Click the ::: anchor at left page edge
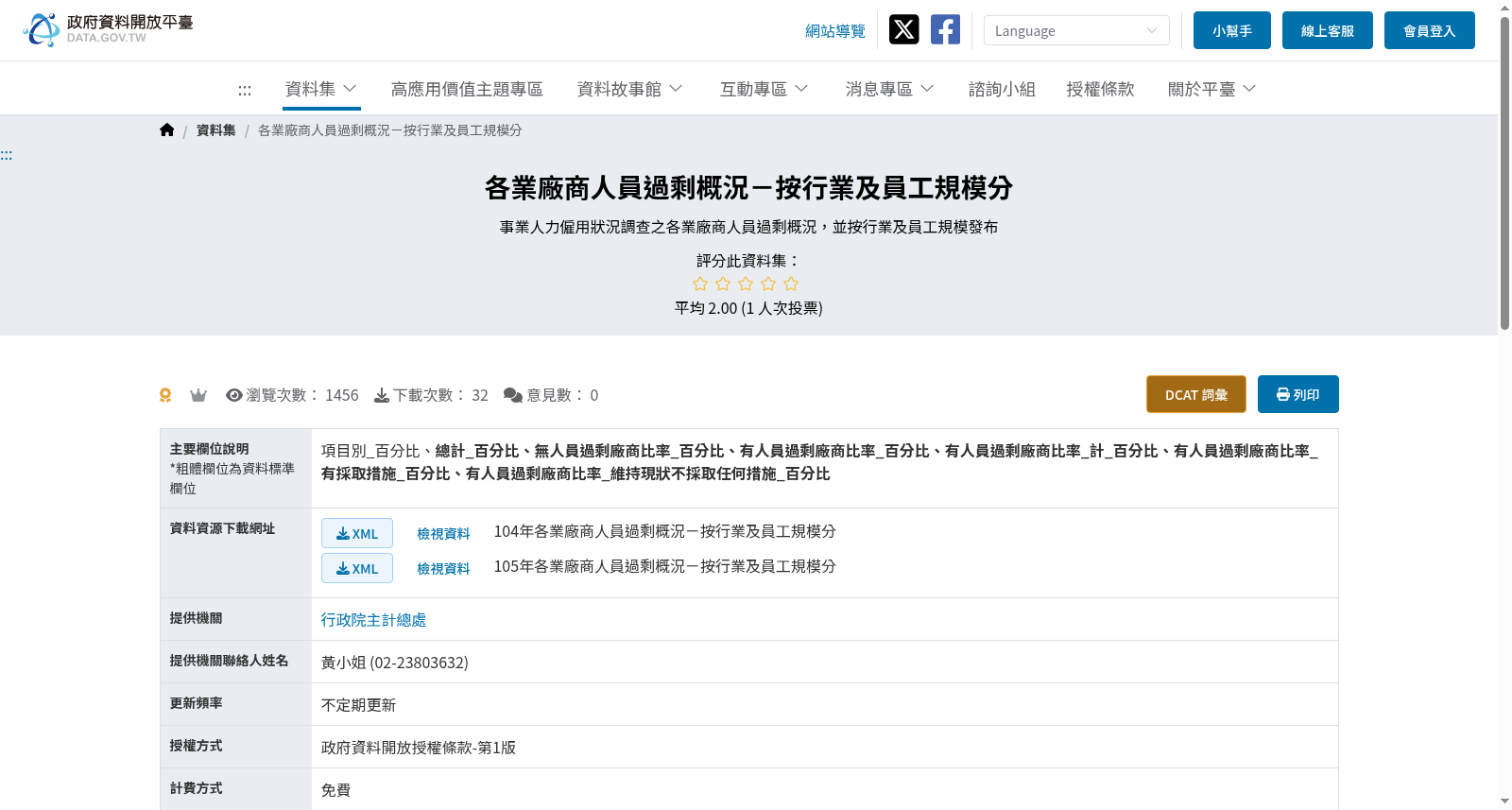This screenshot has width=1512, height=810. click(7, 155)
